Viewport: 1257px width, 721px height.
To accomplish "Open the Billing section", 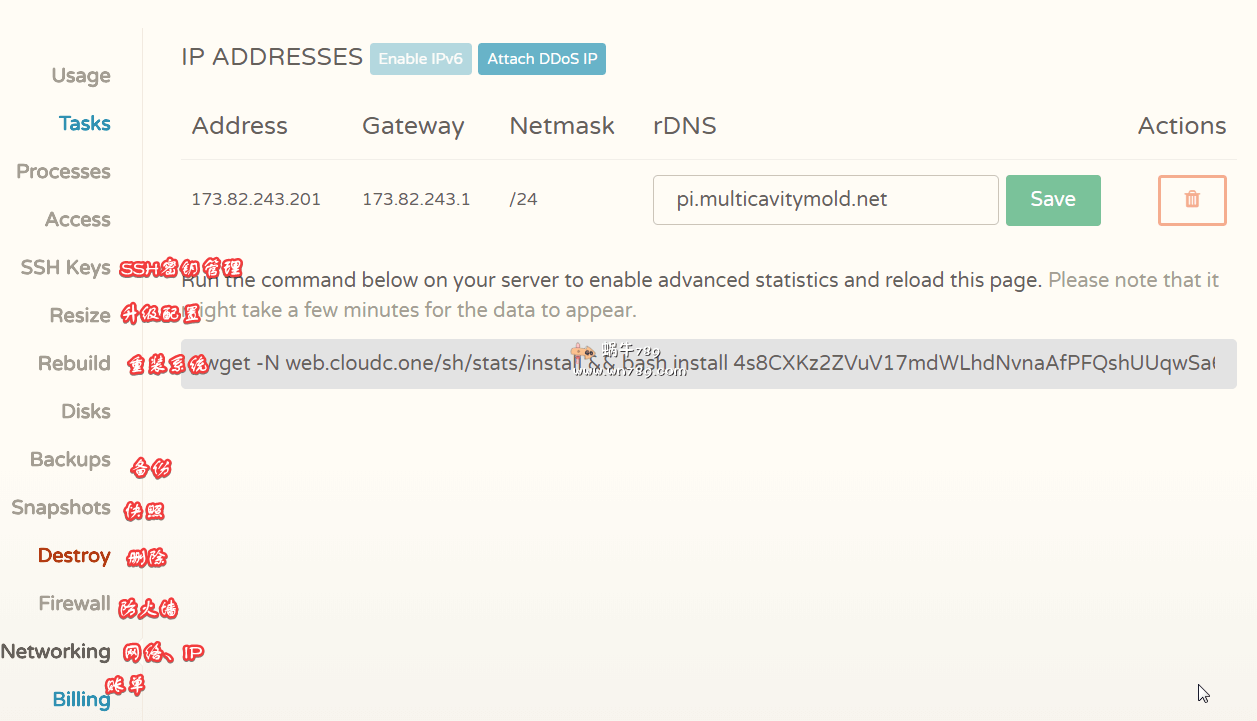I will point(81,700).
